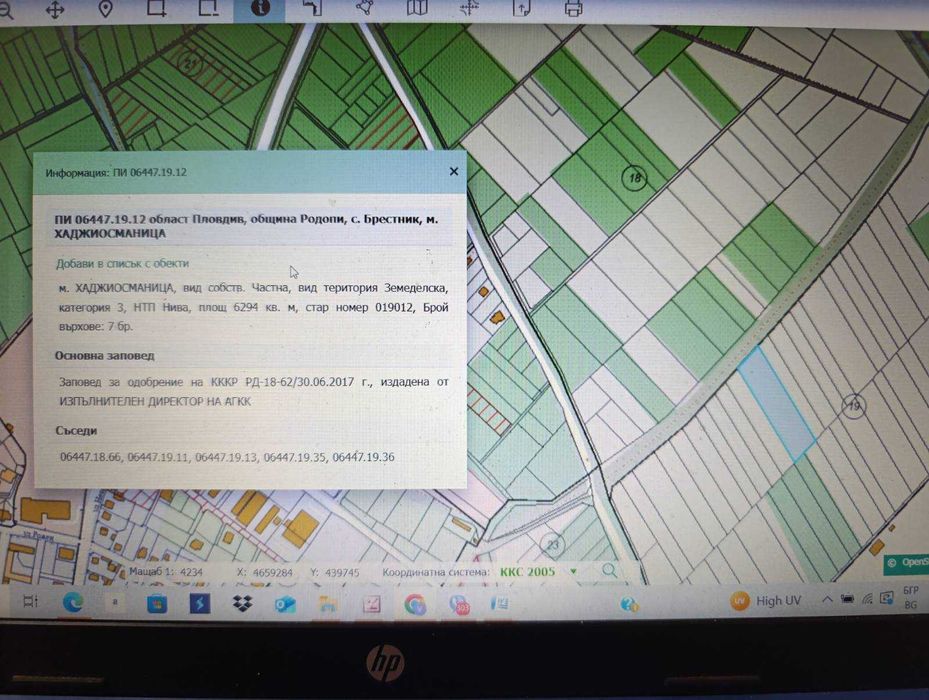Open neighbor parcel 06447.19.13
Screen dimensions: 929x700
point(226,457)
